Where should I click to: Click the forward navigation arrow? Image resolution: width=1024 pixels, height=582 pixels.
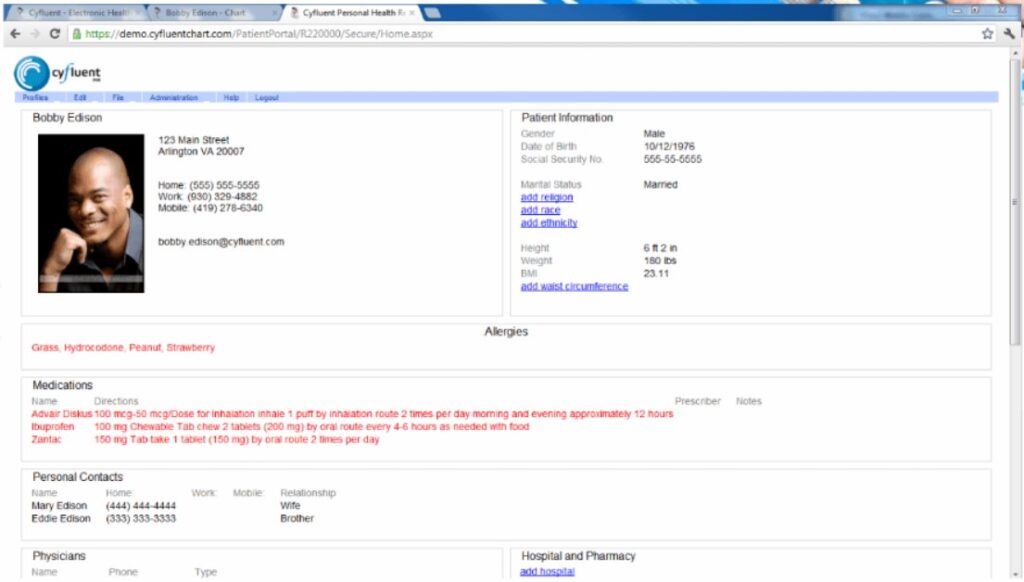(x=36, y=33)
